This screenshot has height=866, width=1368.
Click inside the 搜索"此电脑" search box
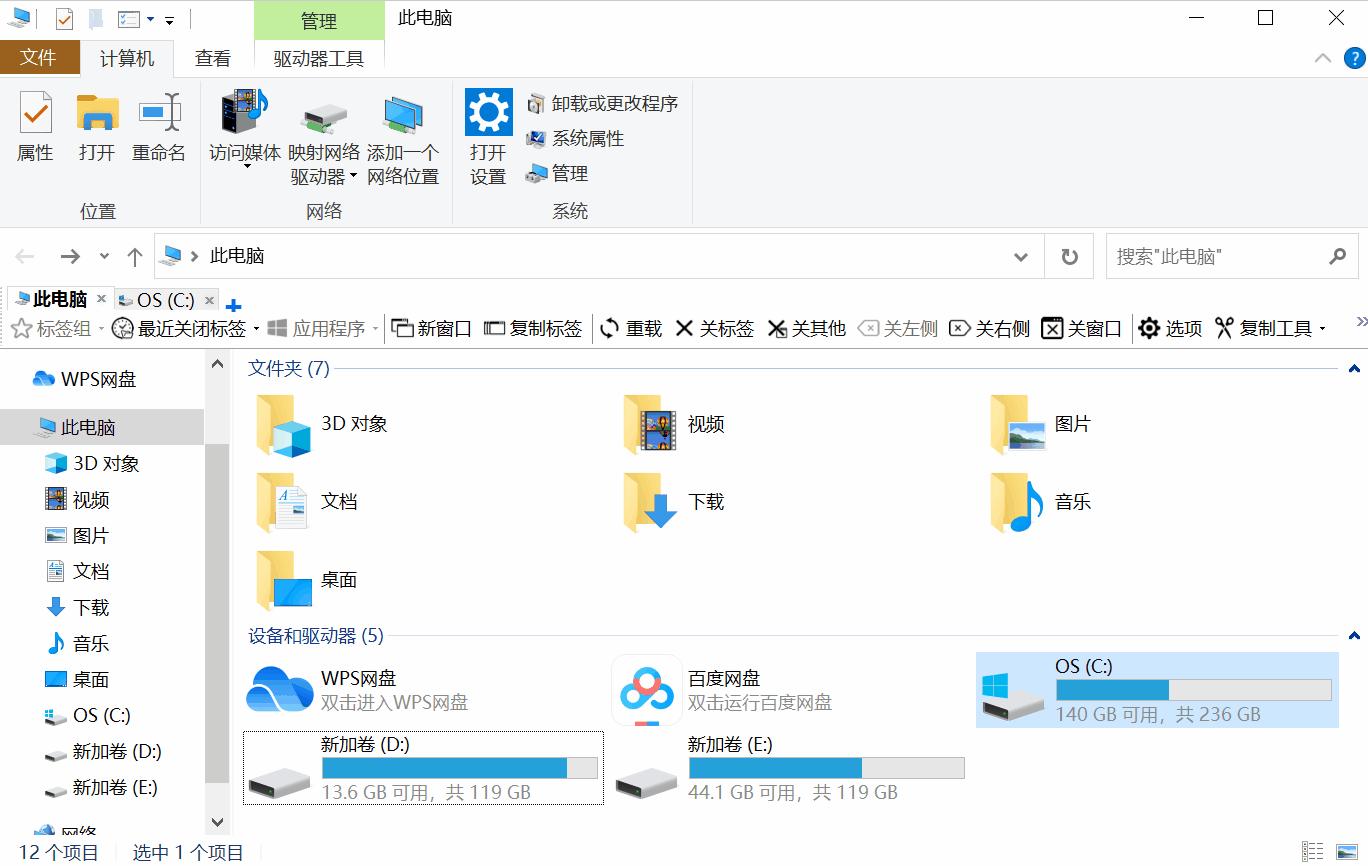tap(1230, 256)
